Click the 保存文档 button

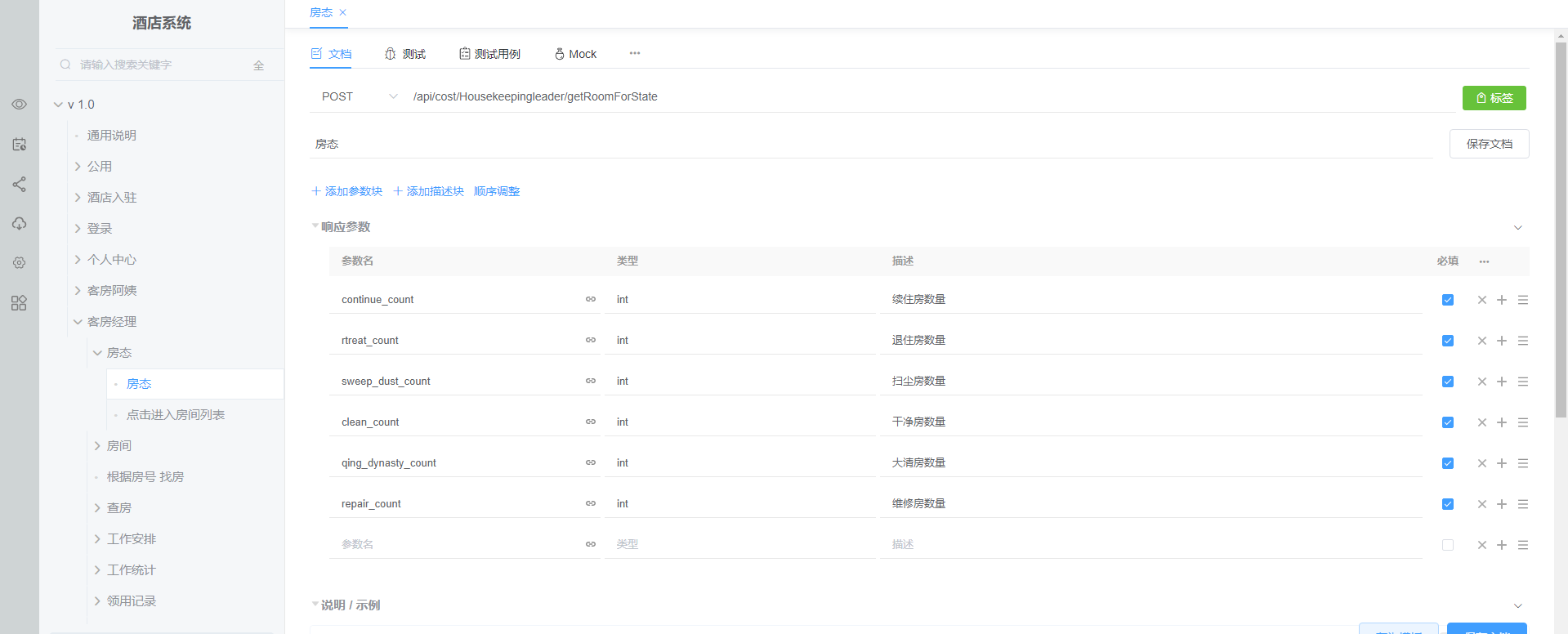1489,144
